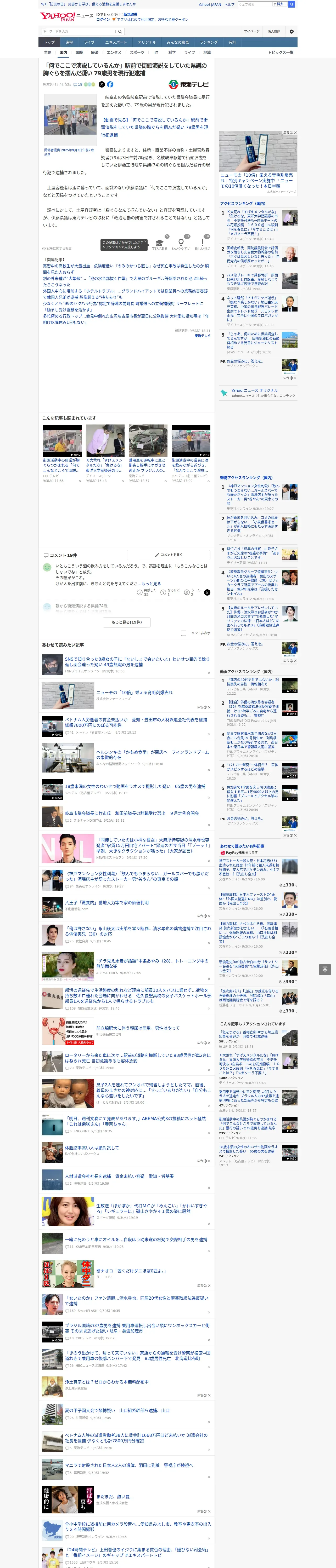Open the マニラで射殺された日本人2人 article
This screenshot has width=336, height=1568.
pos(129,1465)
